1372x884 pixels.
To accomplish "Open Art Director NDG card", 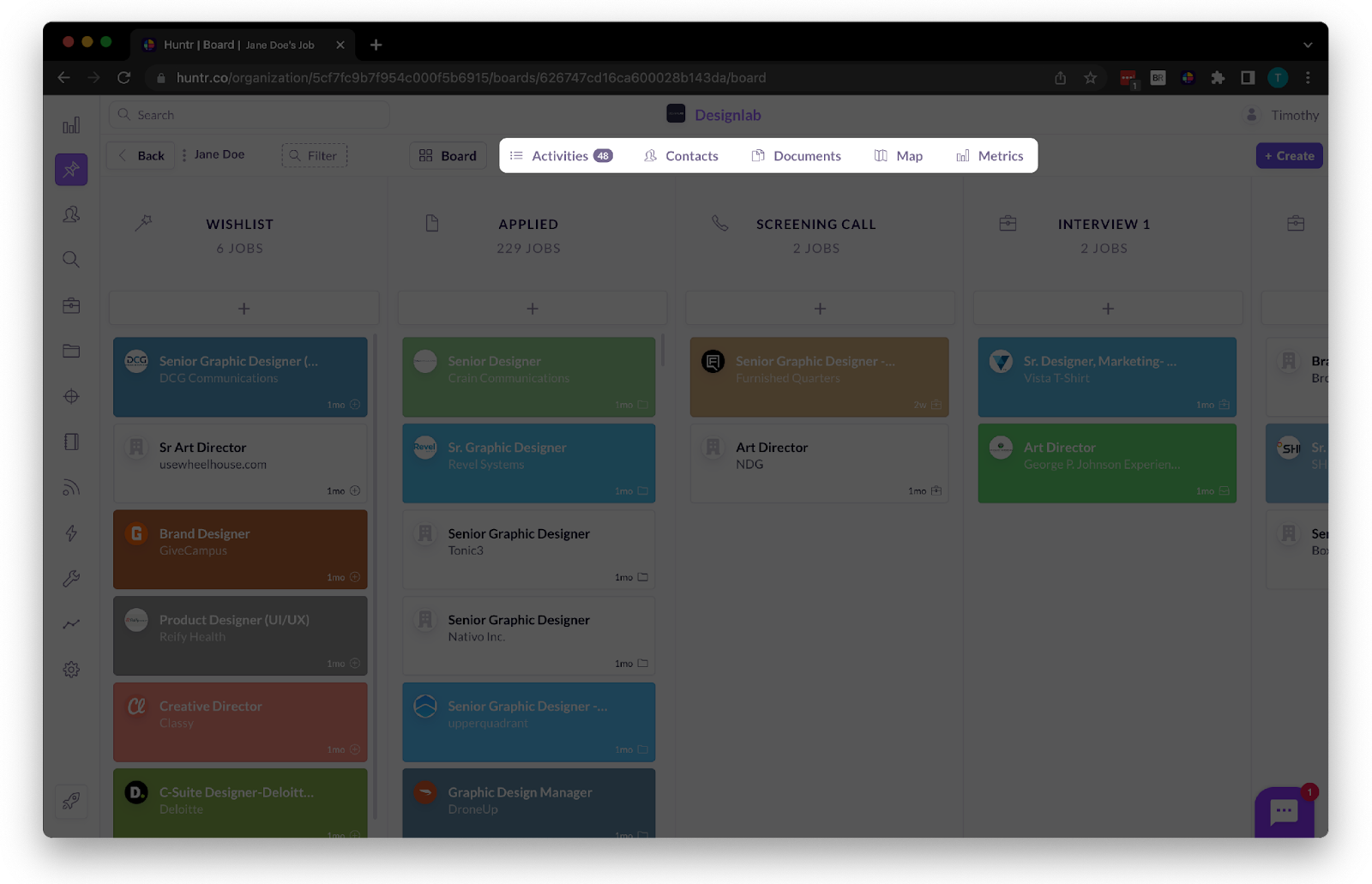I will click(820, 463).
